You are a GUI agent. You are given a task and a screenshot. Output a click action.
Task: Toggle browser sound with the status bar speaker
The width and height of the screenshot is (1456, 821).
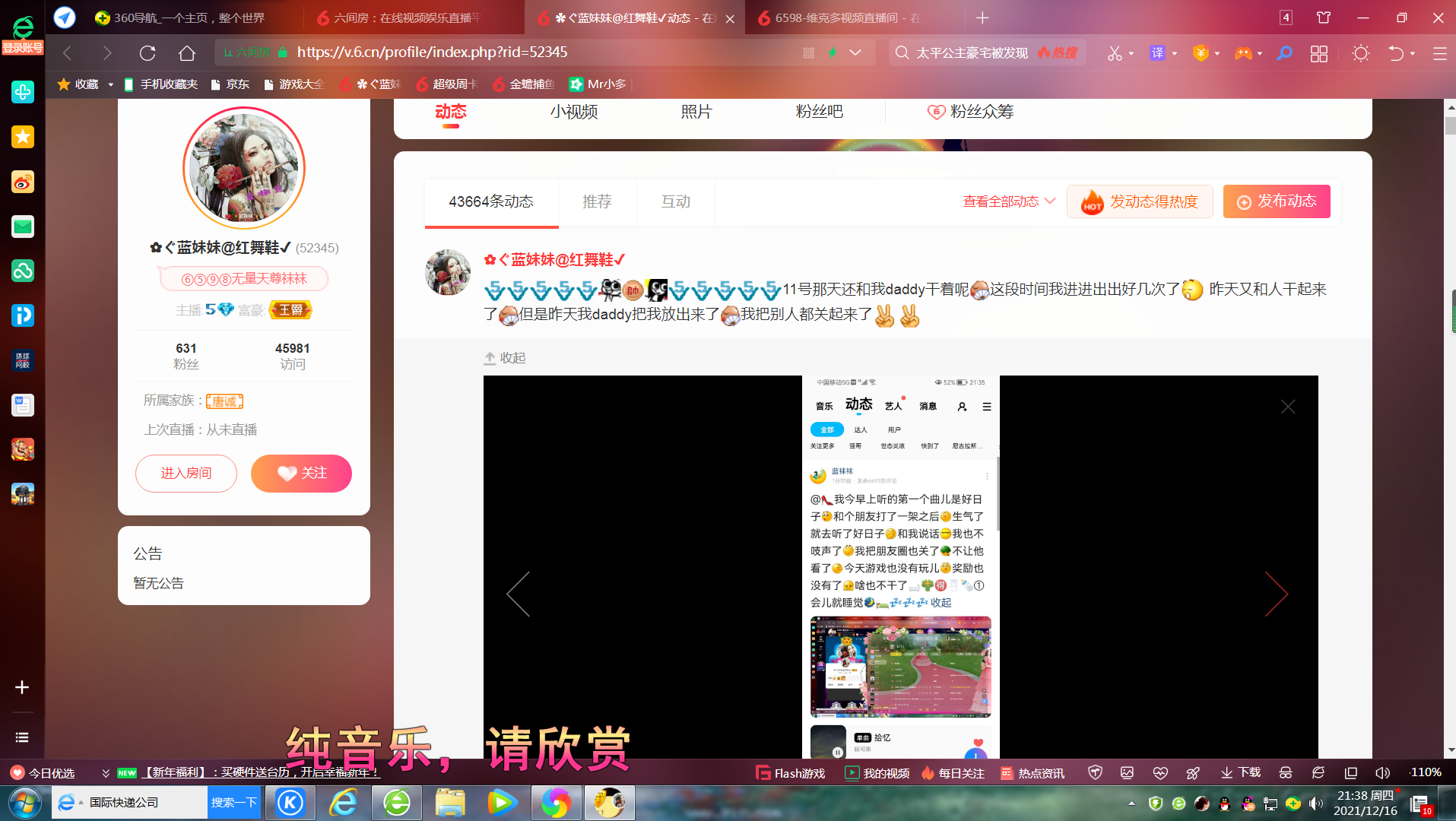tap(1382, 772)
